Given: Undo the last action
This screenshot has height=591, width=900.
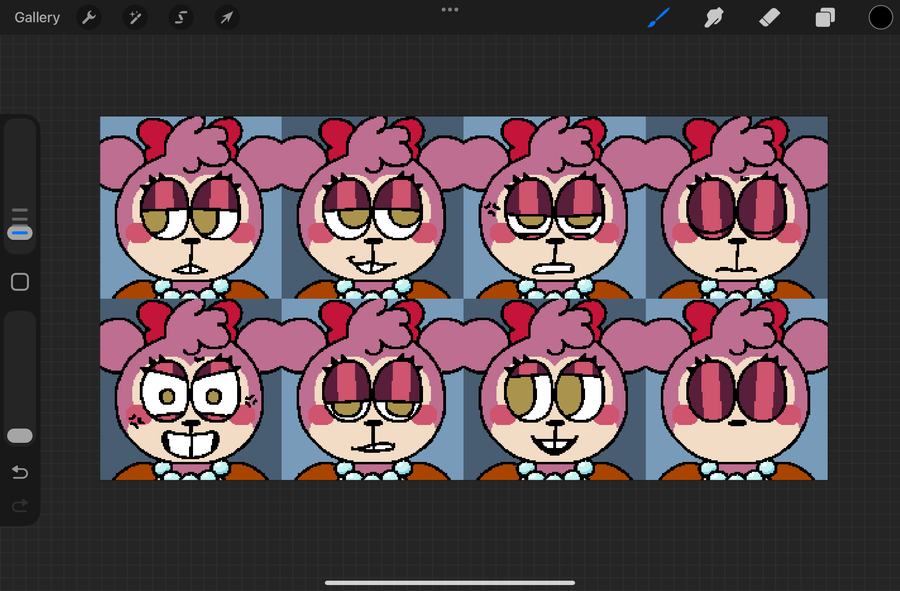Looking at the screenshot, I should coord(20,472).
